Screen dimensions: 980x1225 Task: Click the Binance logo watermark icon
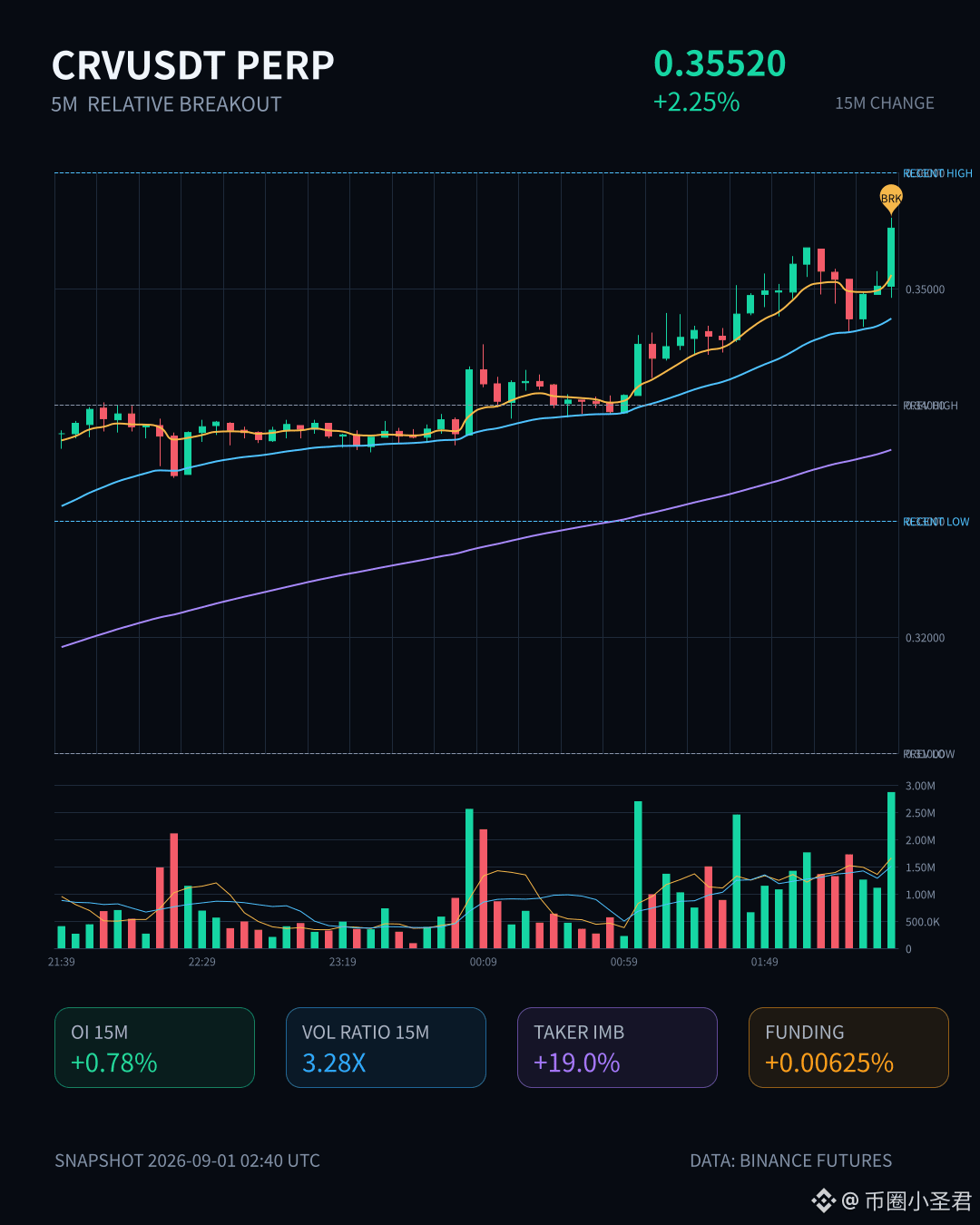coord(823,1200)
